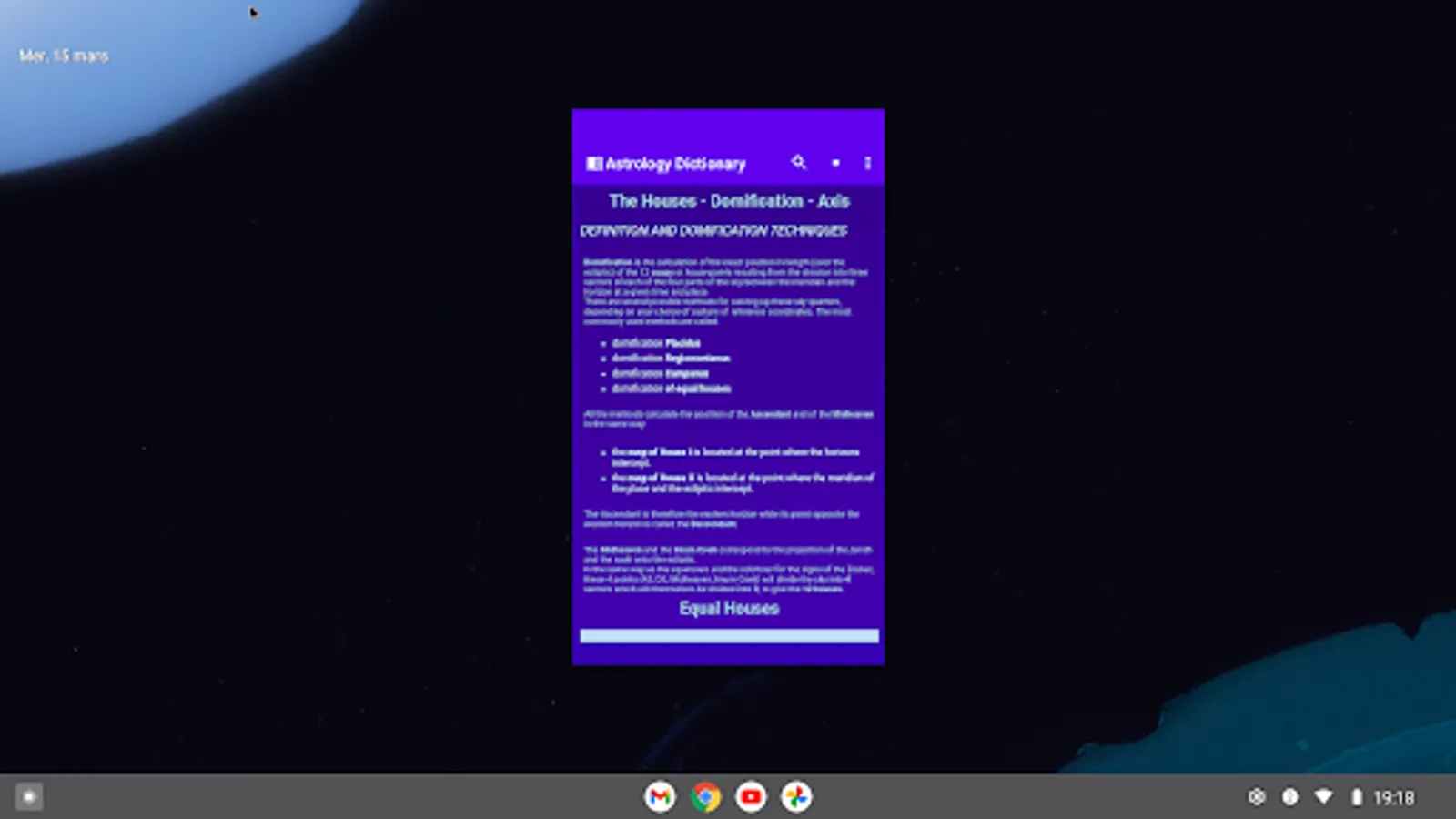Open the ChromeOS launcher button
The image size is (1456, 819).
point(29,797)
